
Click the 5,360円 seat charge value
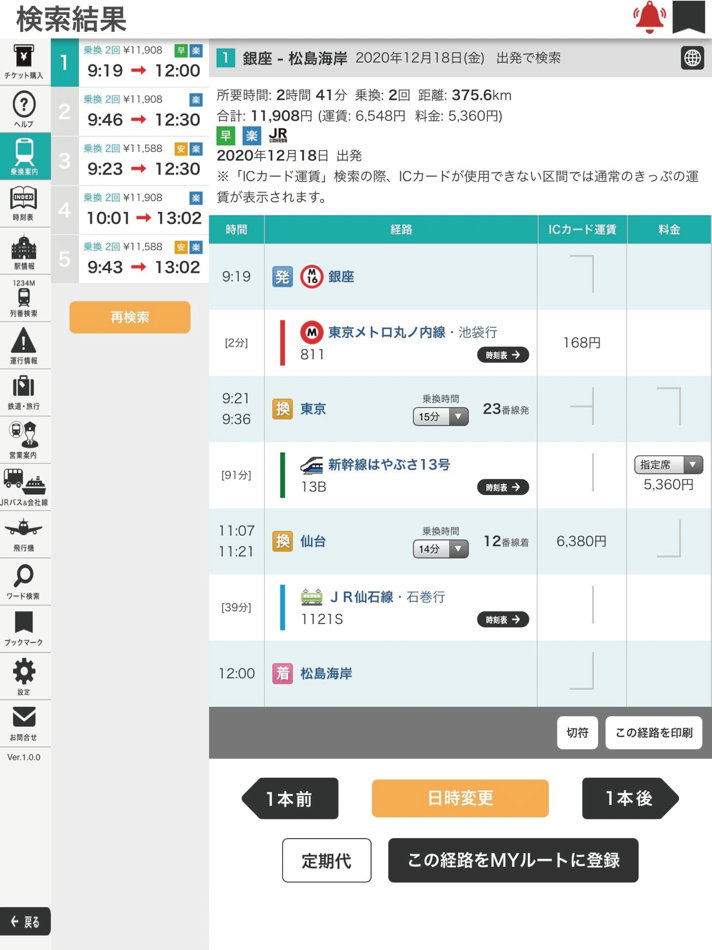pos(668,485)
